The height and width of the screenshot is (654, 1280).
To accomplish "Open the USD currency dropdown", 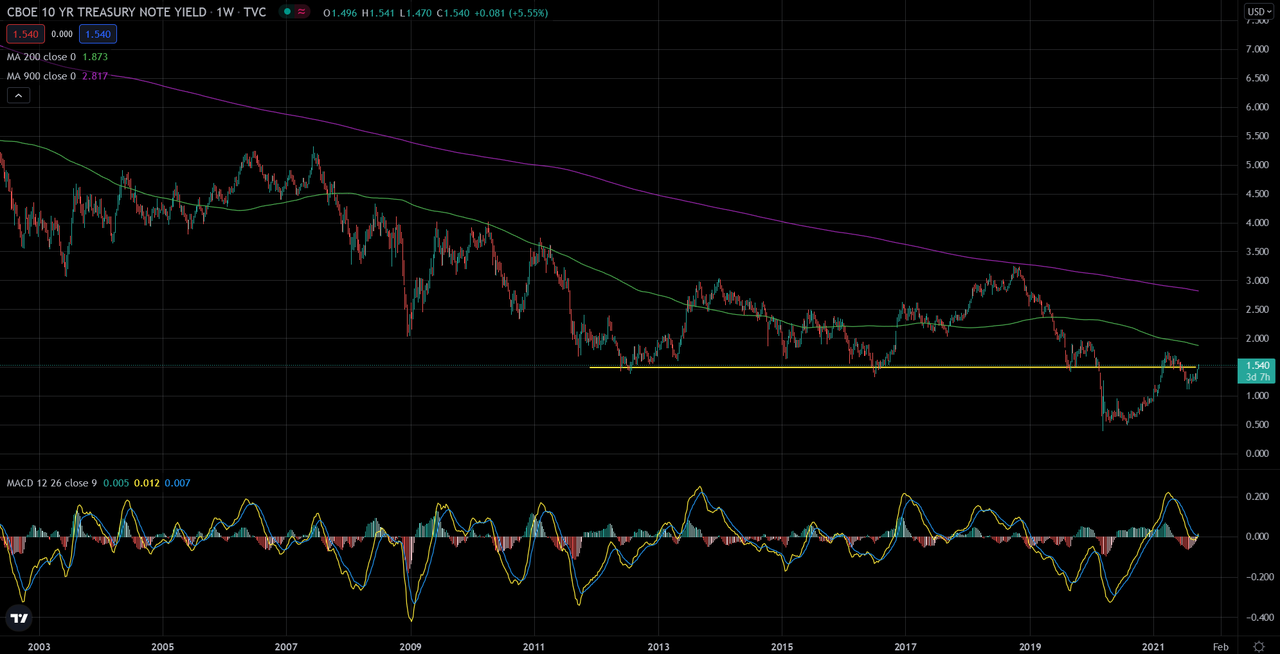I will tap(1257, 12).
